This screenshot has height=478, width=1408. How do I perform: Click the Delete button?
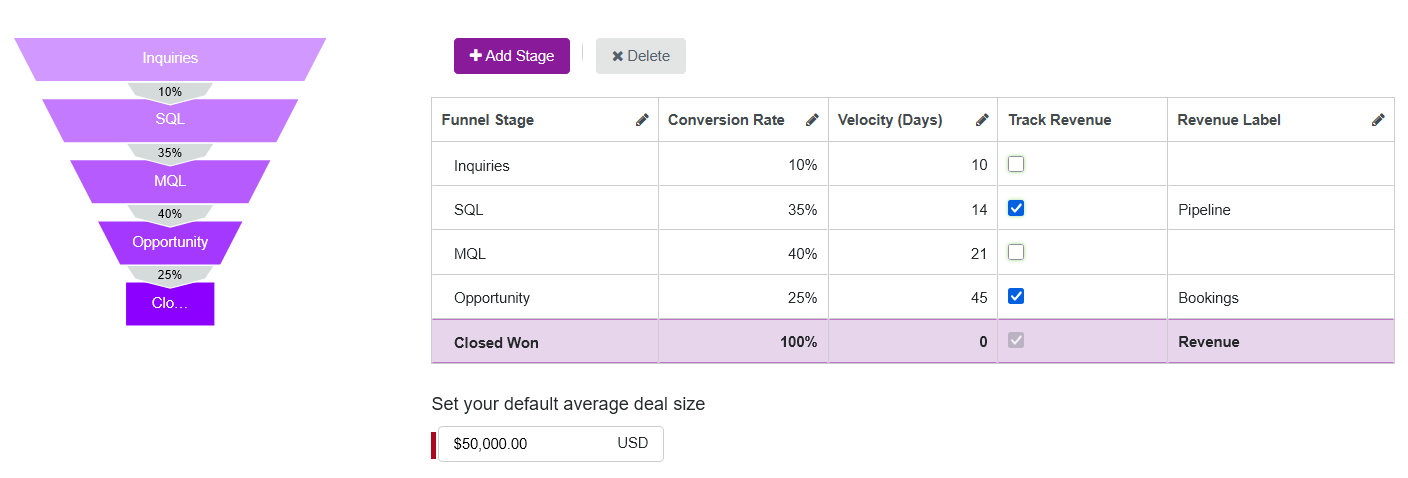[640, 56]
